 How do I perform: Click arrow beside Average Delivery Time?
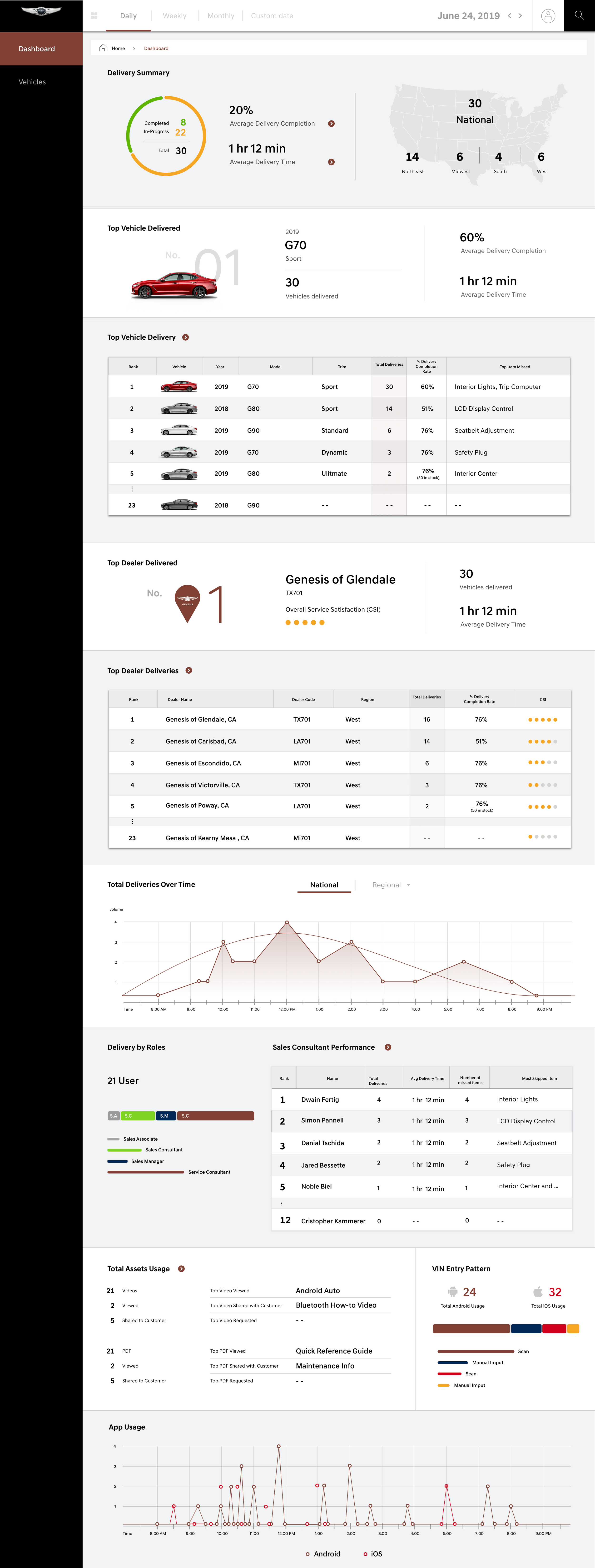coord(331,162)
